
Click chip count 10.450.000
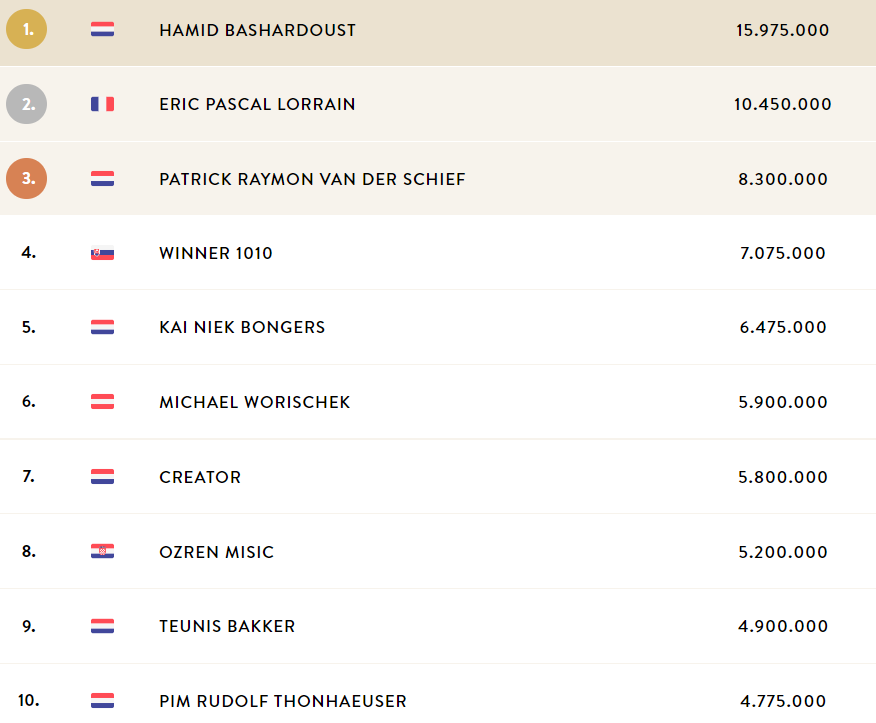click(x=782, y=104)
